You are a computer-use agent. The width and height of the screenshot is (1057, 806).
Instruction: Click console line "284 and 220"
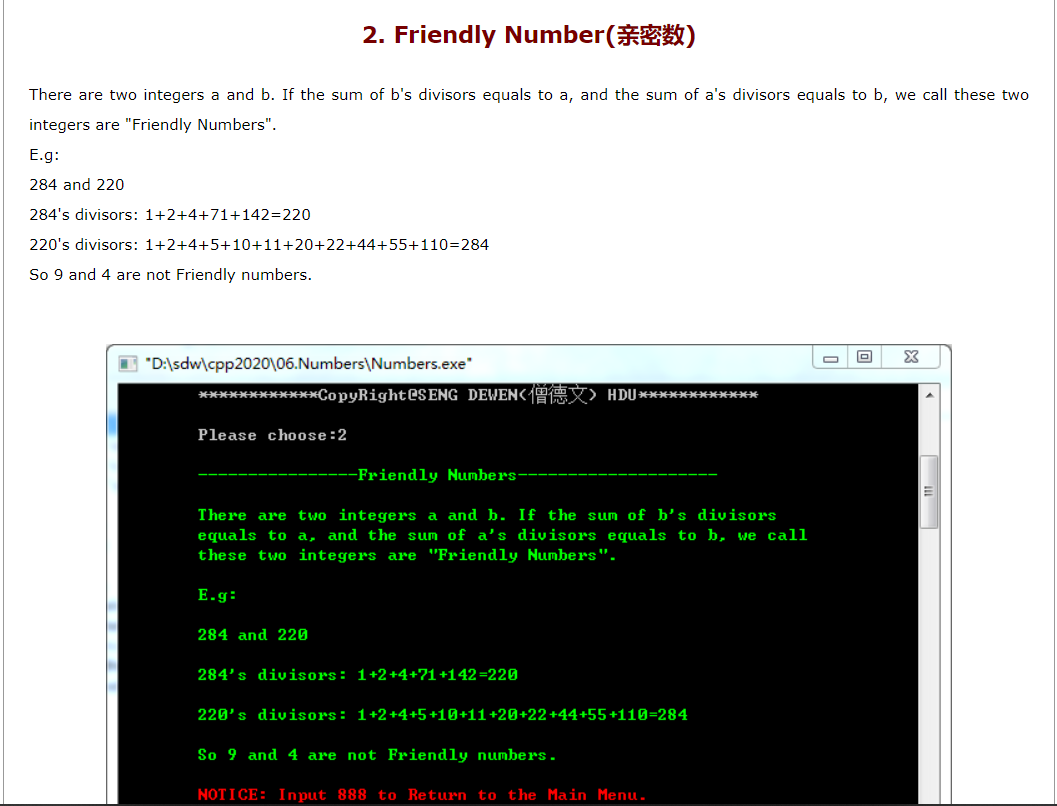(253, 635)
